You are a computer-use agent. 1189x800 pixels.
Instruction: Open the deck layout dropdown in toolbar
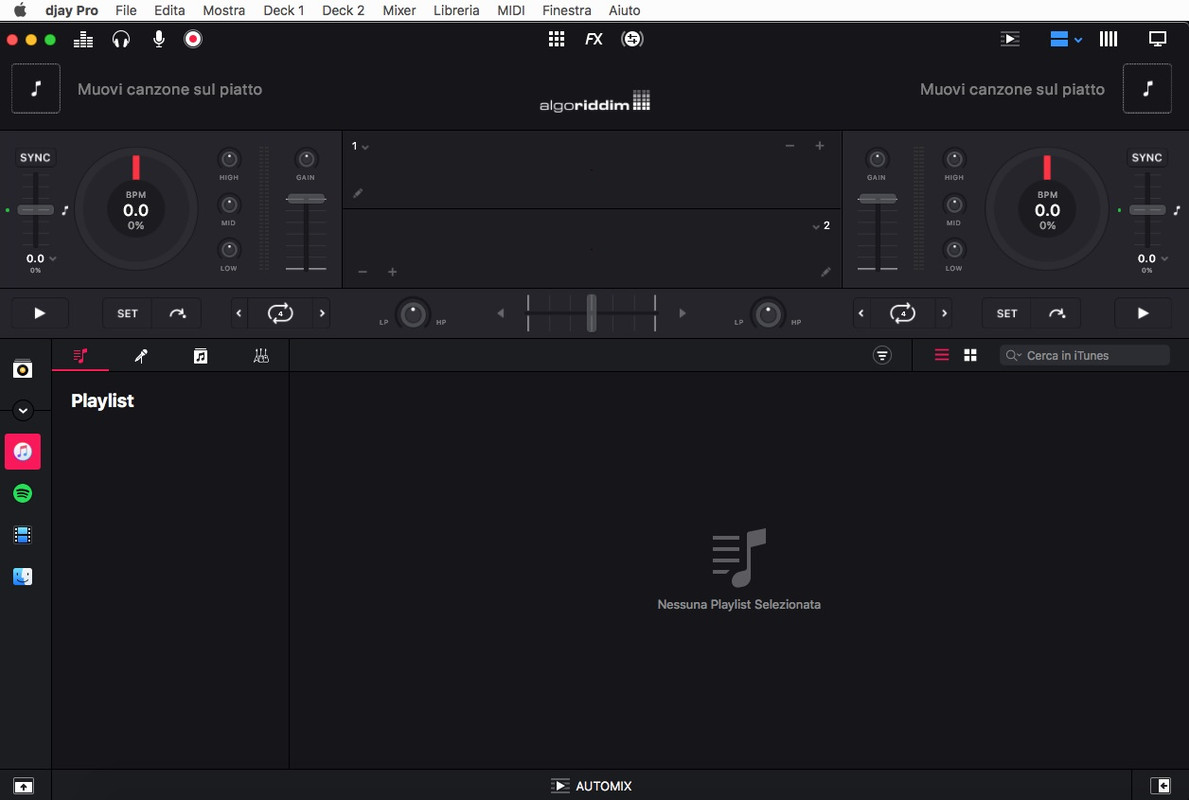click(x=1065, y=39)
